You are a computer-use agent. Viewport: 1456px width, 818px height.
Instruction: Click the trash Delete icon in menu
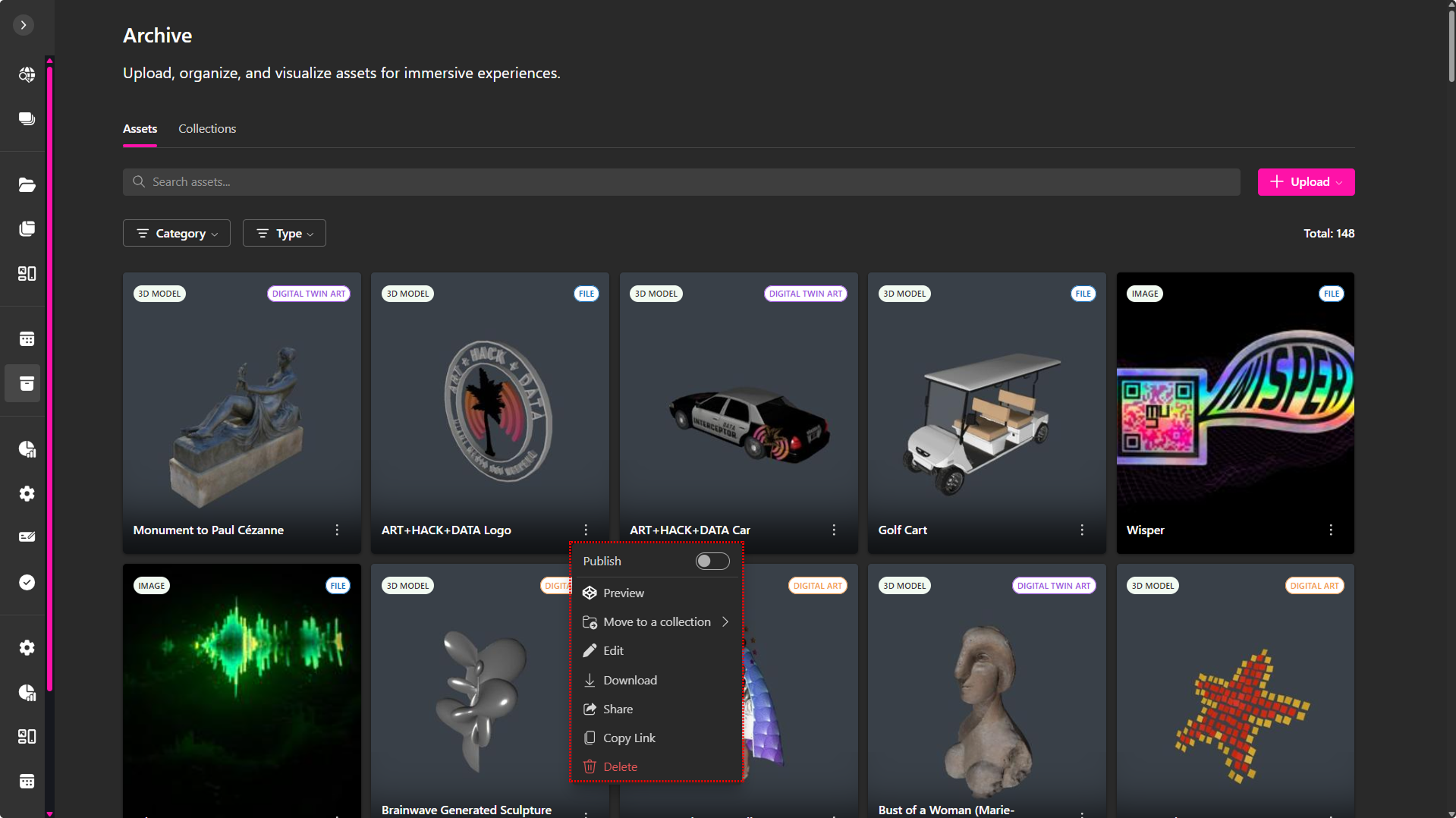click(590, 766)
